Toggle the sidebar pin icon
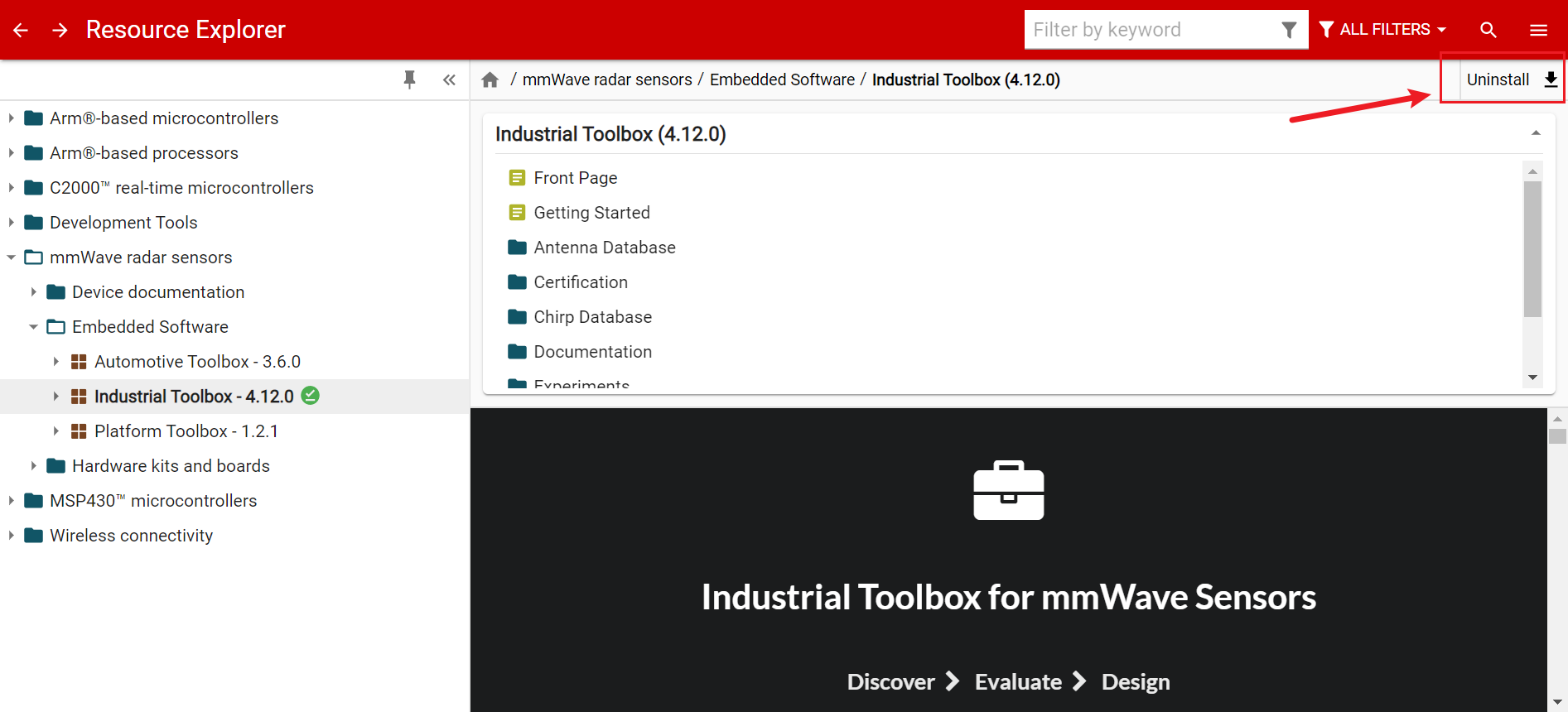The width and height of the screenshot is (1568, 712). point(409,79)
